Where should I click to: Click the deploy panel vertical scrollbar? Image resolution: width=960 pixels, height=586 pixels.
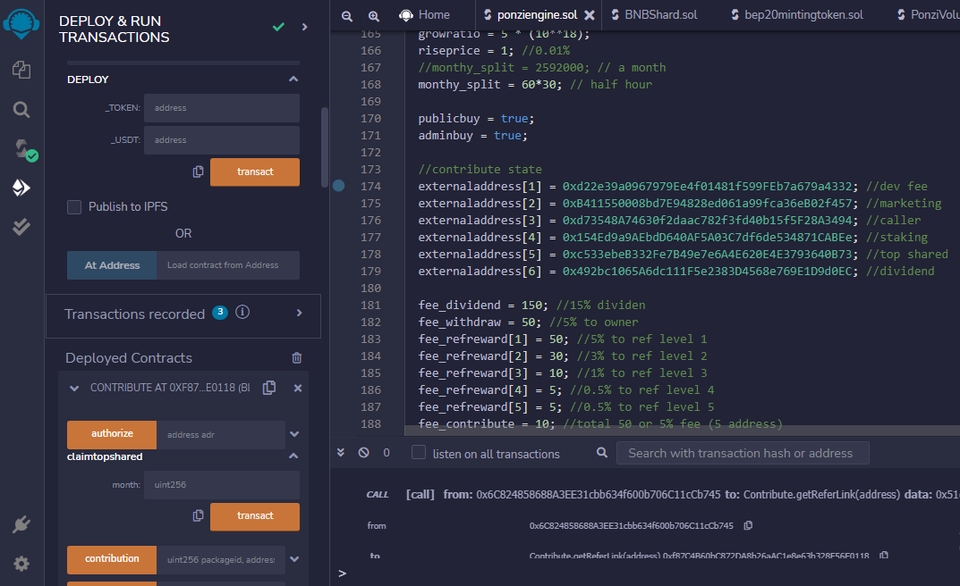pyautogui.click(x=324, y=148)
